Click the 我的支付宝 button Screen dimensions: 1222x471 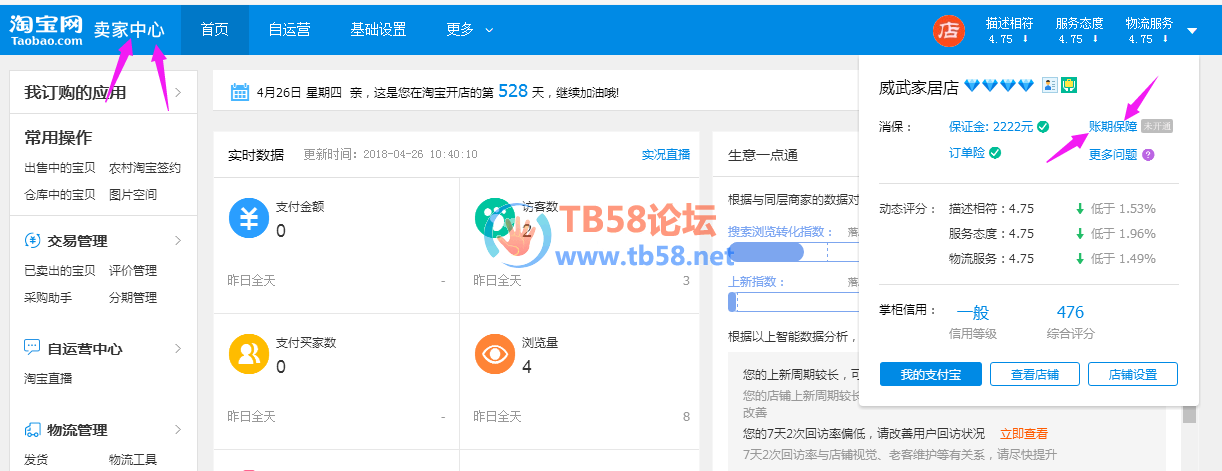[x=931, y=374]
